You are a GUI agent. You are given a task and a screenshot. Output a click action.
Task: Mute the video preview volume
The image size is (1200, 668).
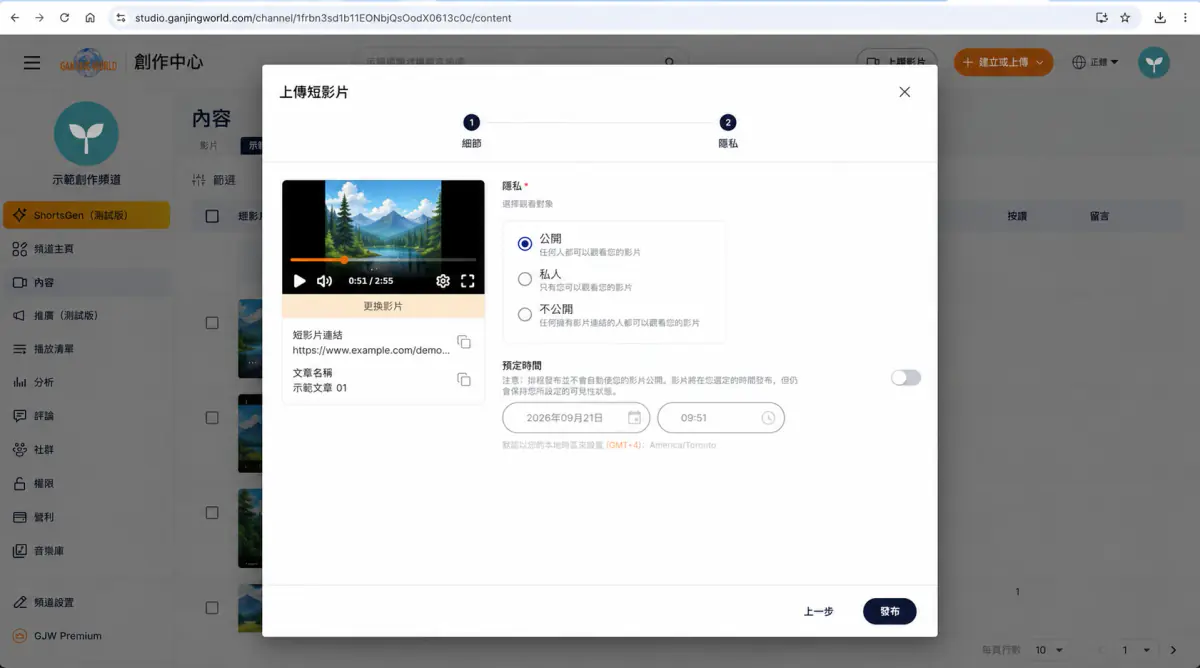[324, 282]
